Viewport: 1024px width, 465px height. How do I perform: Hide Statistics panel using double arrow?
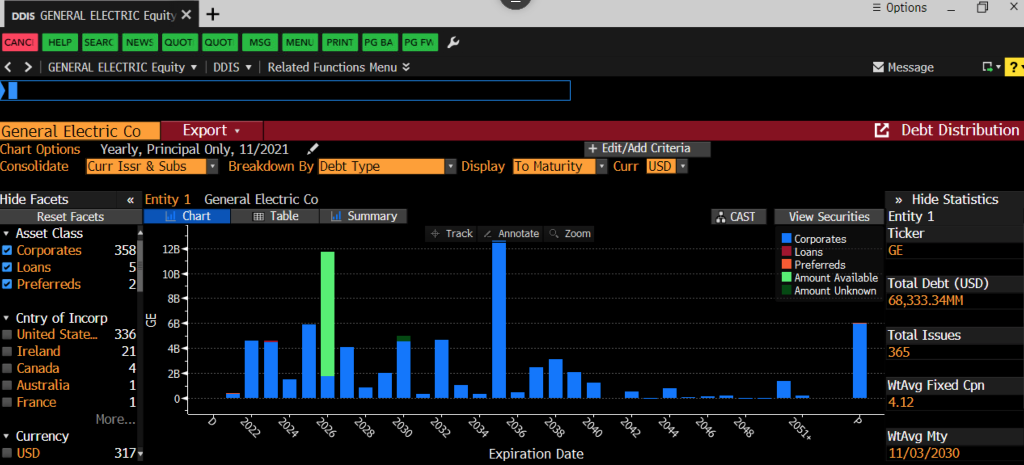pyautogui.click(x=899, y=200)
